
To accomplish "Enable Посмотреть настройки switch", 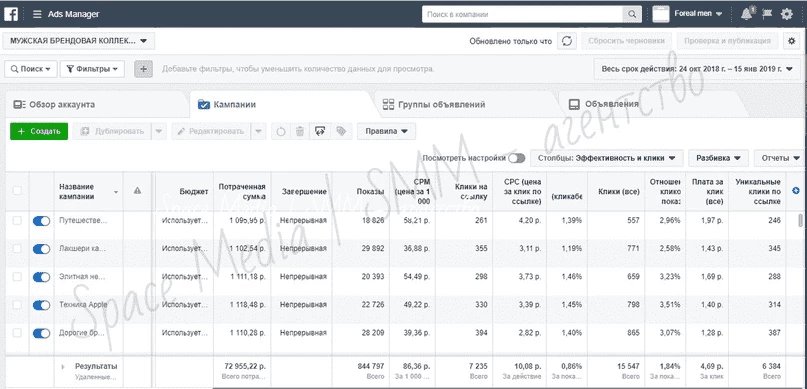I will tap(516, 158).
